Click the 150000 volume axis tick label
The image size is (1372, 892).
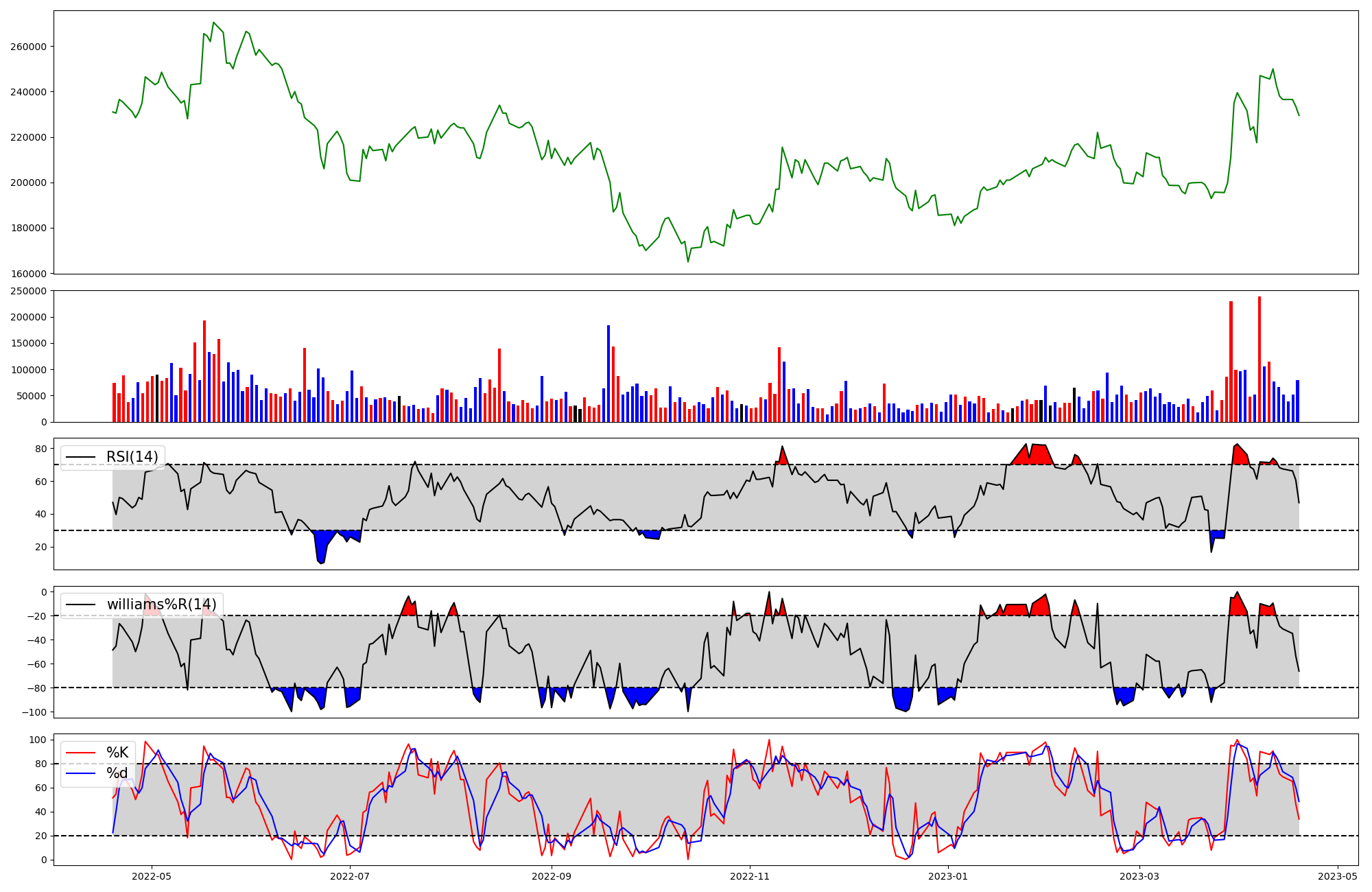point(30,344)
